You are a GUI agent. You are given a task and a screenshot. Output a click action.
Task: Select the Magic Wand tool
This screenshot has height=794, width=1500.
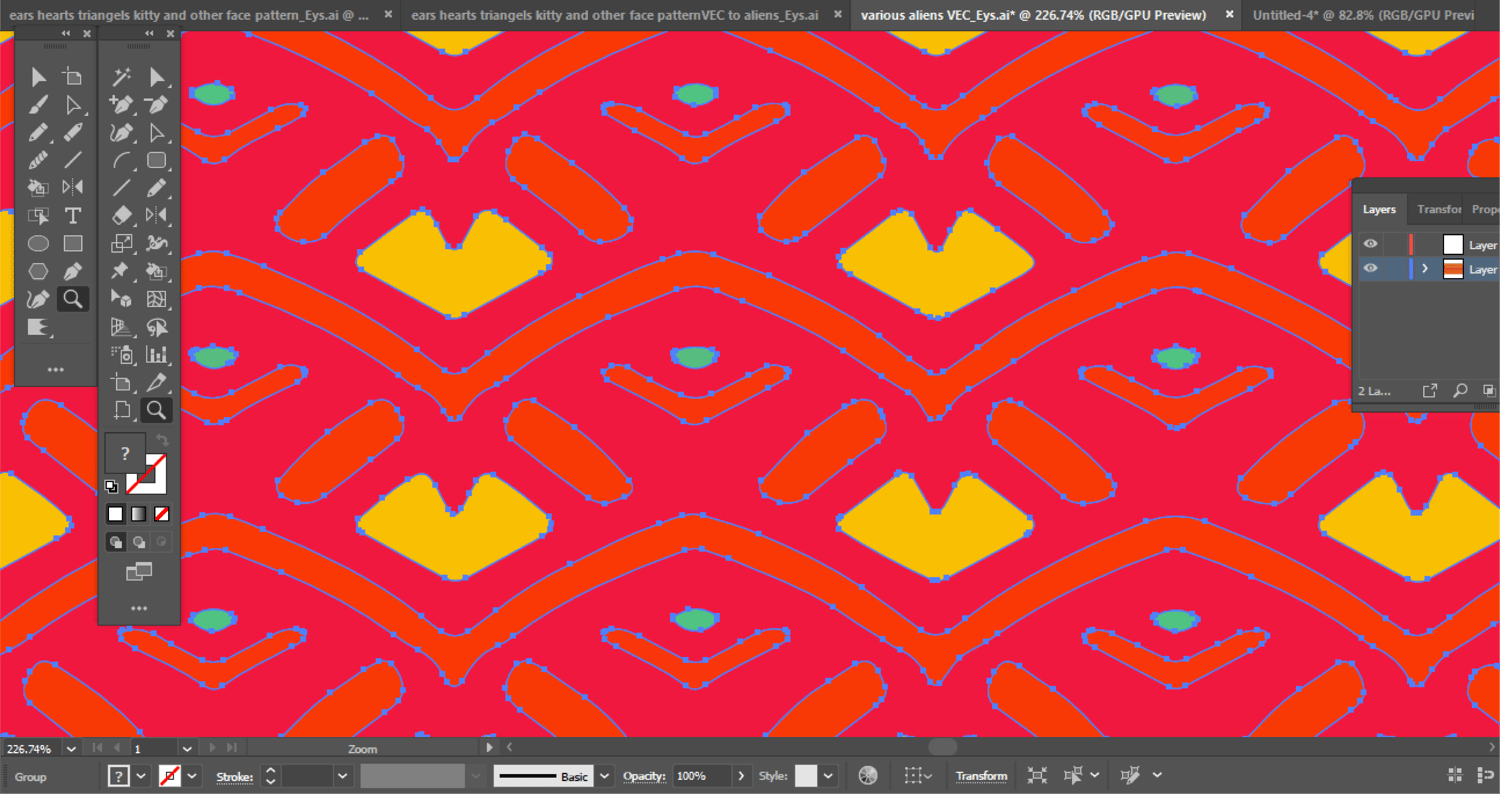(x=122, y=77)
